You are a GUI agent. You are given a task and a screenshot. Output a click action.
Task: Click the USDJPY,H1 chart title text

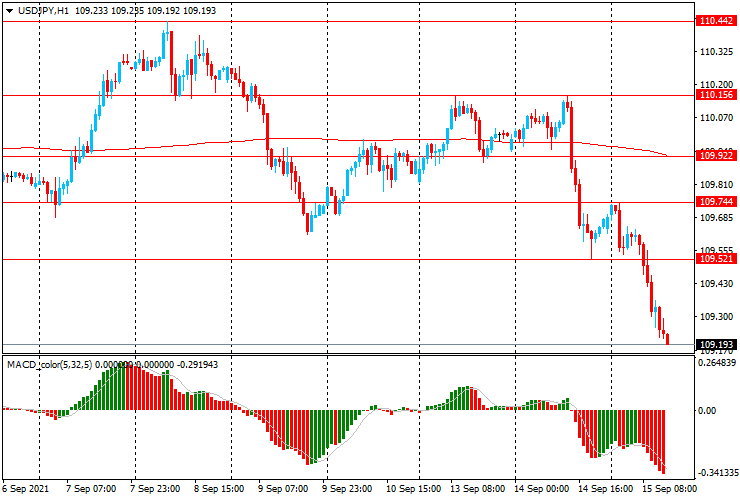click(x=43, y=10)
